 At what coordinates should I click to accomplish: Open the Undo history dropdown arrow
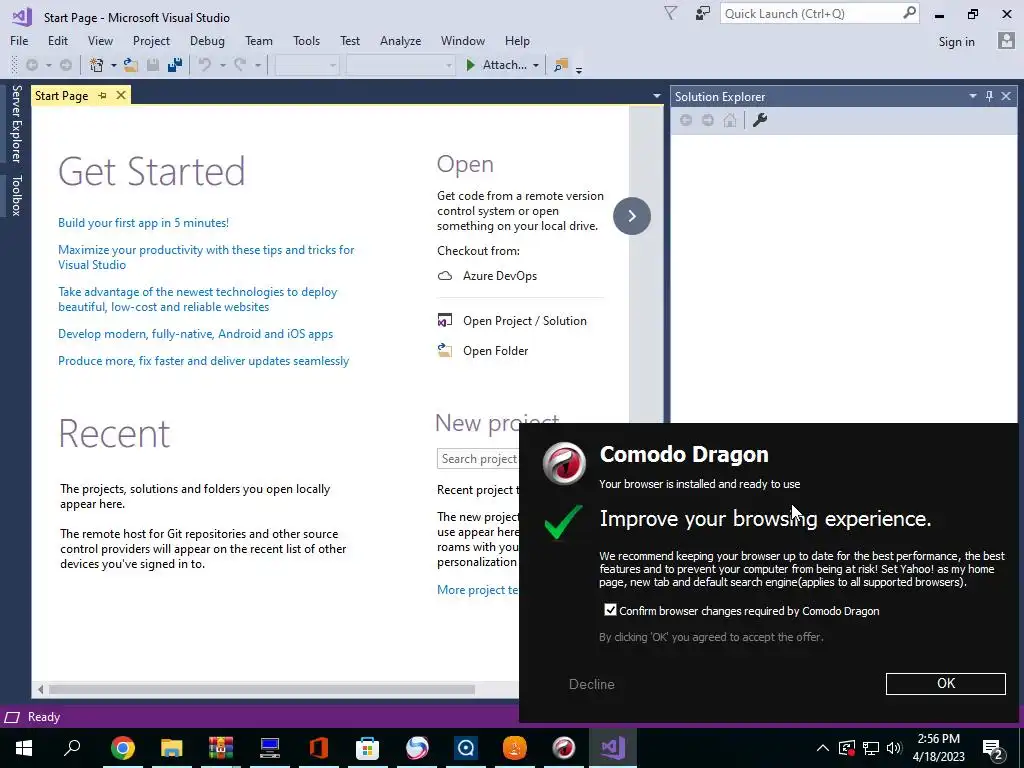point(223,65)
